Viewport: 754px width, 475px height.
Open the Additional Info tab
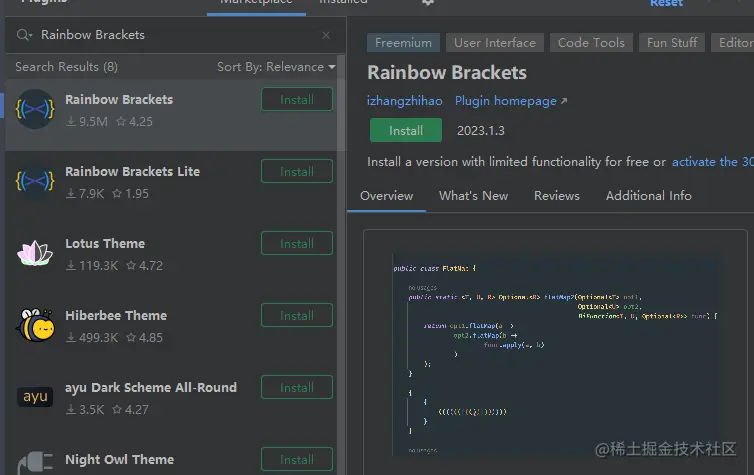coord(649,196)
